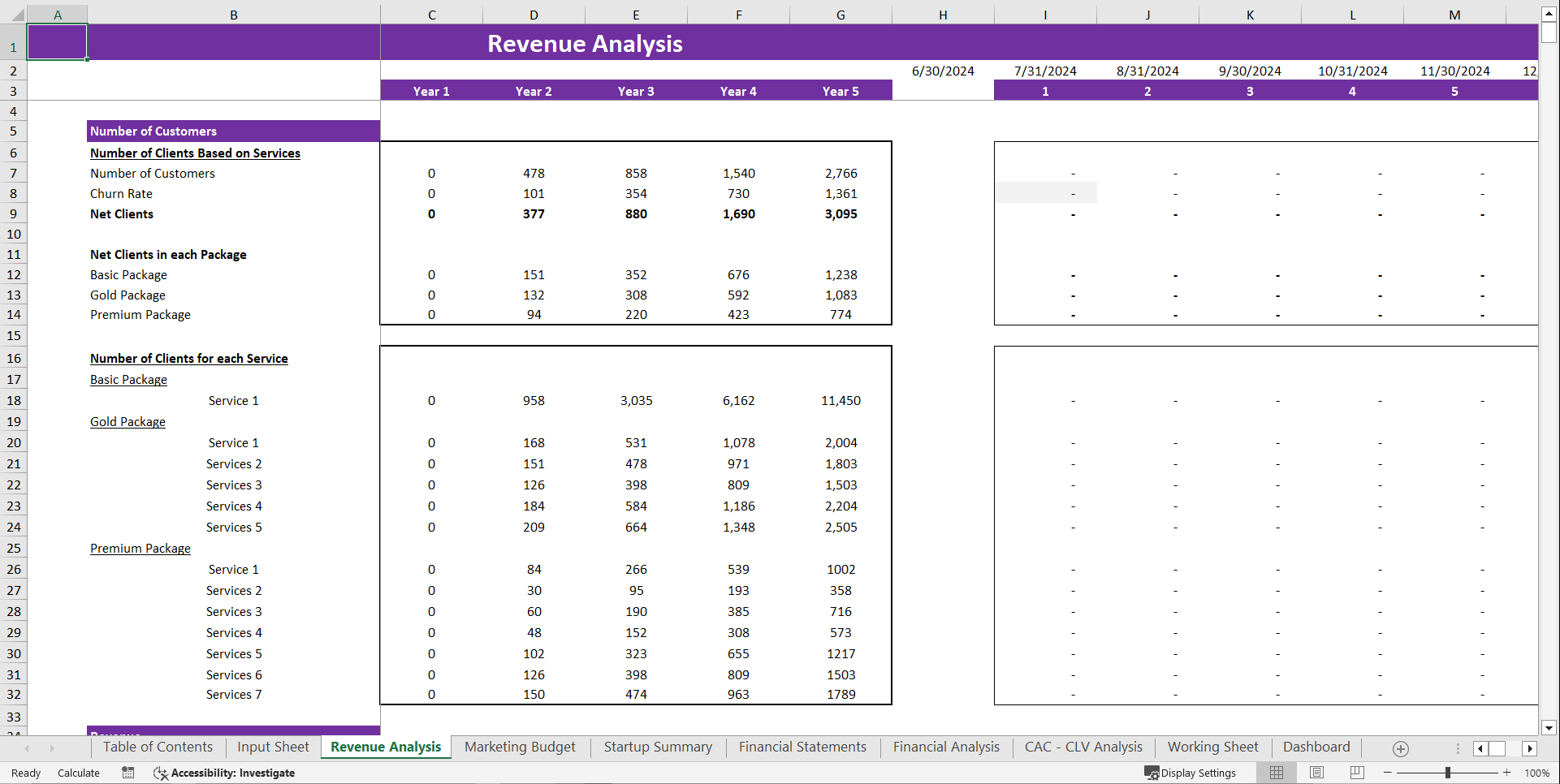Open the Table of Contents sheet
1560x784 pixels.
[x=158, y=747]
